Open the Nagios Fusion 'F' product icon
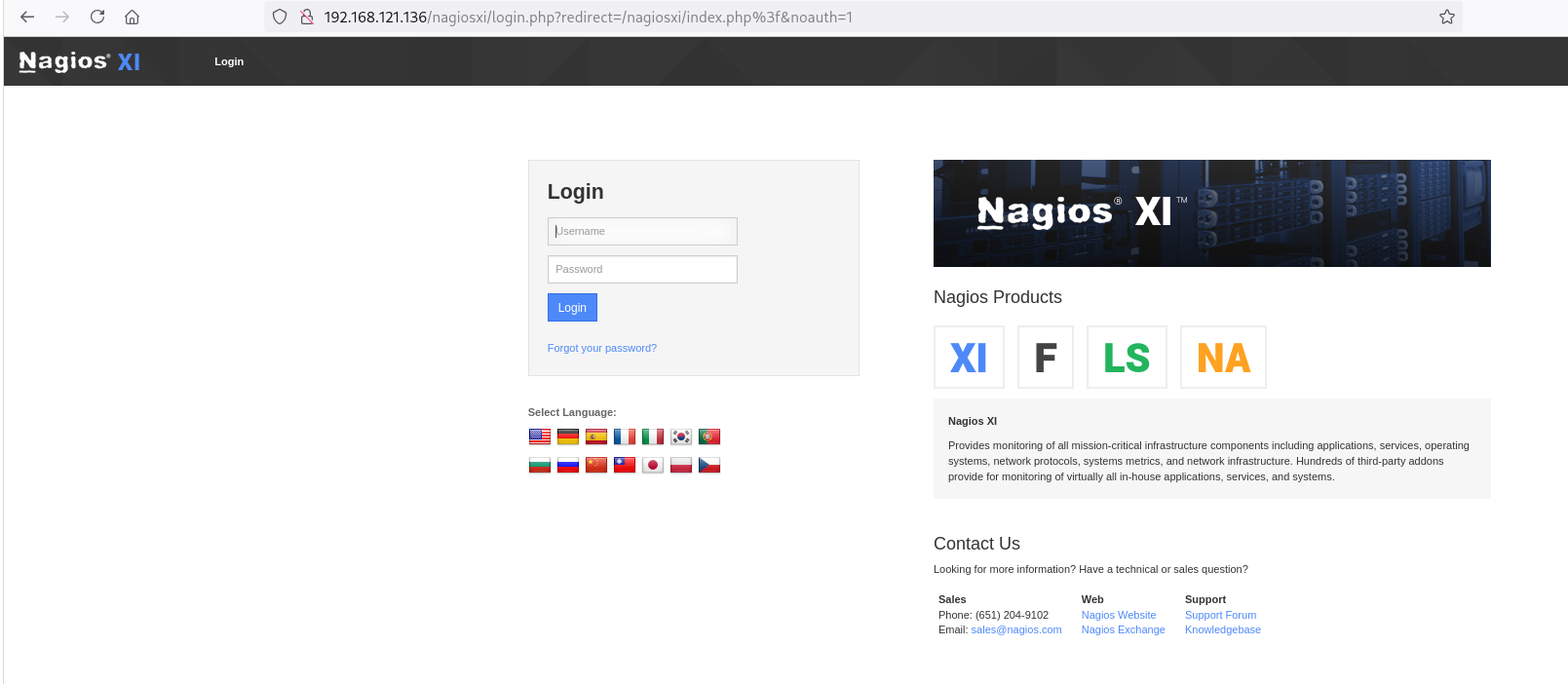The image size is (1568, 684). pyautogui.click(x=1045, y=358)
